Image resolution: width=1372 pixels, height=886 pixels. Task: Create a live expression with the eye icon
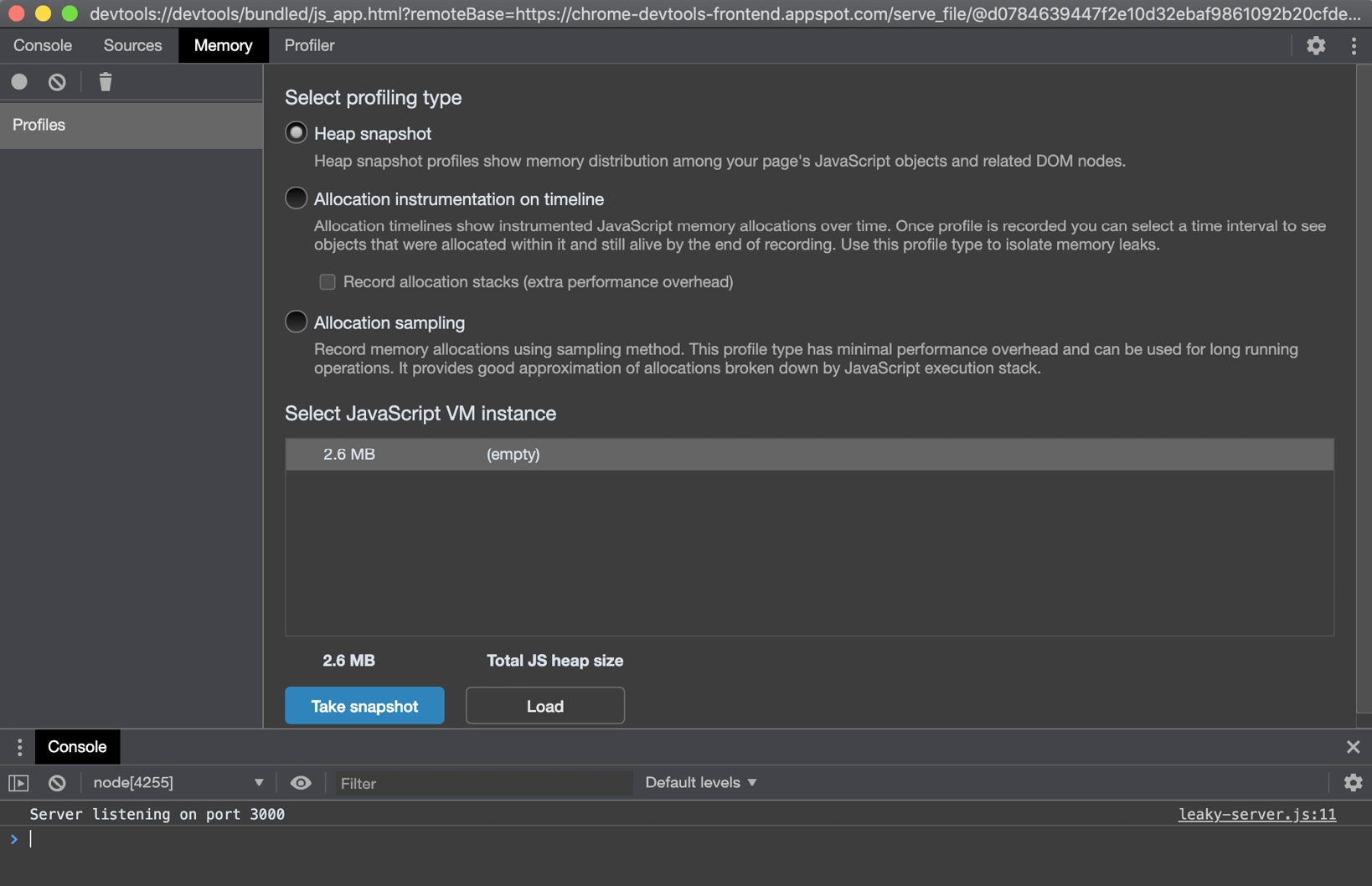(x=301, y=782)
